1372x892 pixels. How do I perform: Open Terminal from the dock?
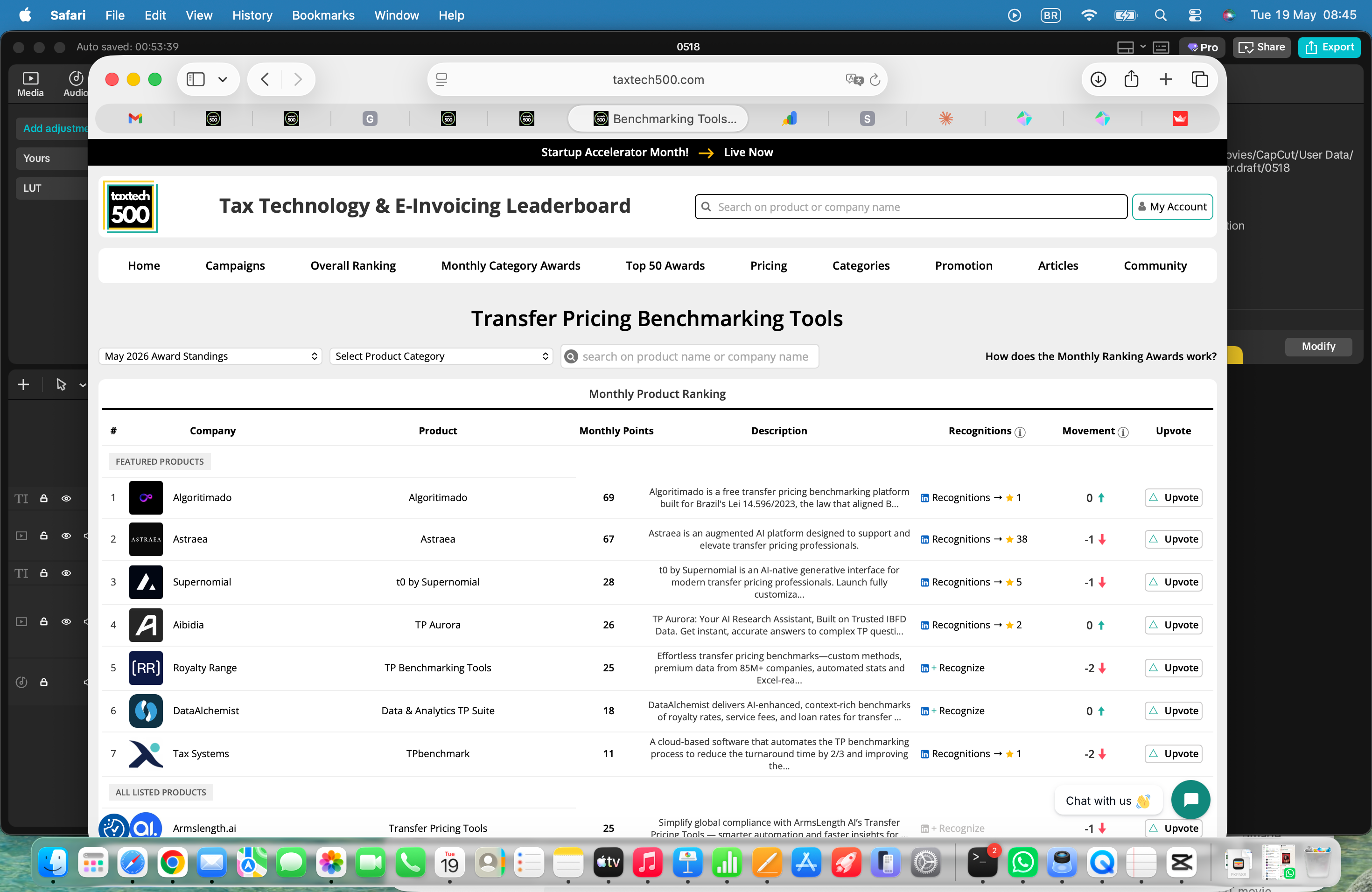982,863
